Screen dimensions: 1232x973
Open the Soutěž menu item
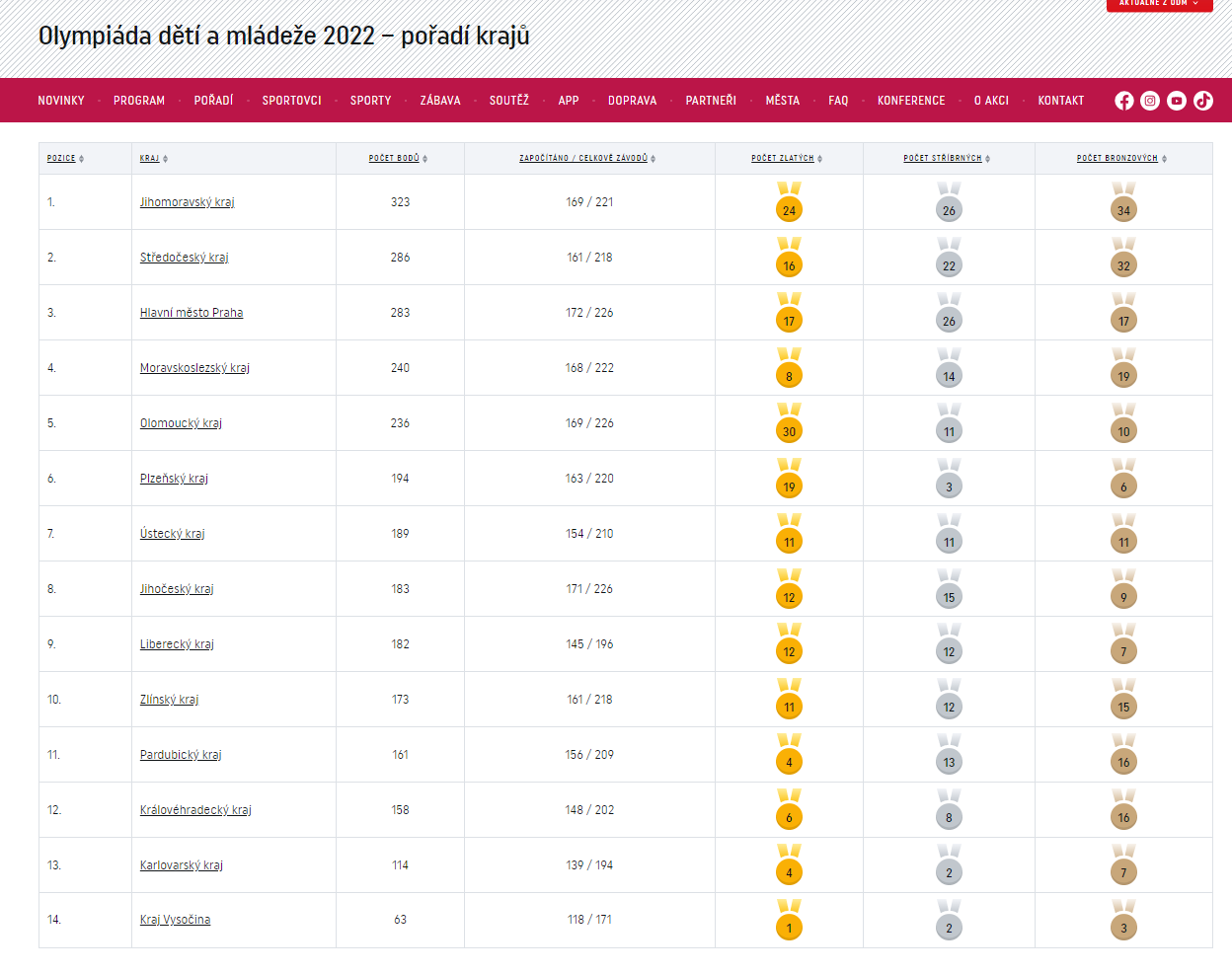(x=509, y=101)
